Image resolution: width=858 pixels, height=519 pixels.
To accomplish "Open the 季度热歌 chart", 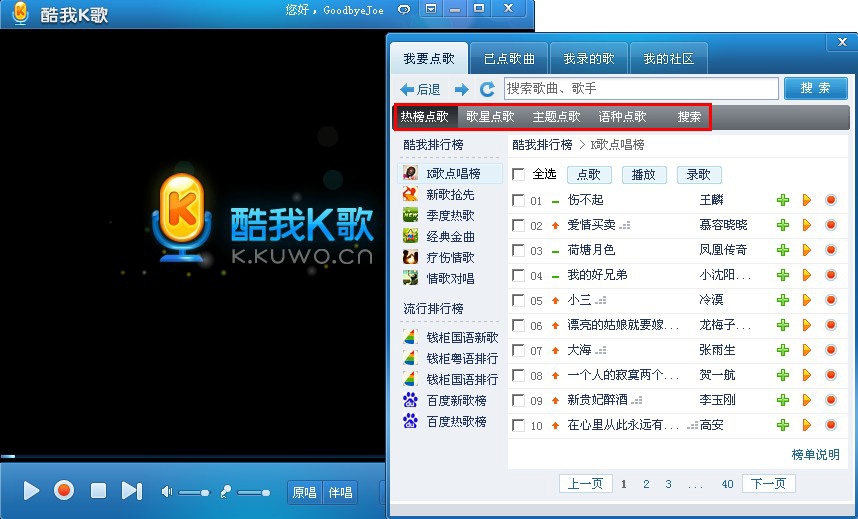I will coord(450,216).
